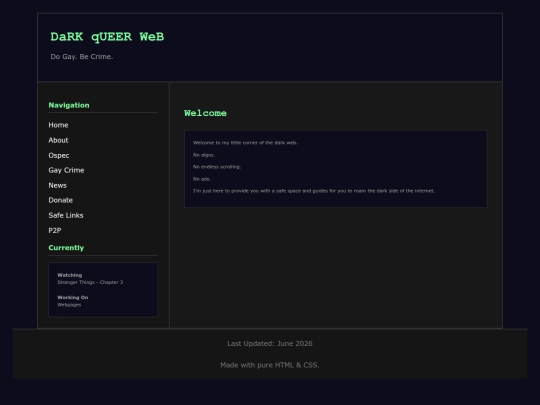Click the tagline 'Do Gay. Be Crime.'
The width and height of the screenshot is (540, 405).
tap(82, 56)
